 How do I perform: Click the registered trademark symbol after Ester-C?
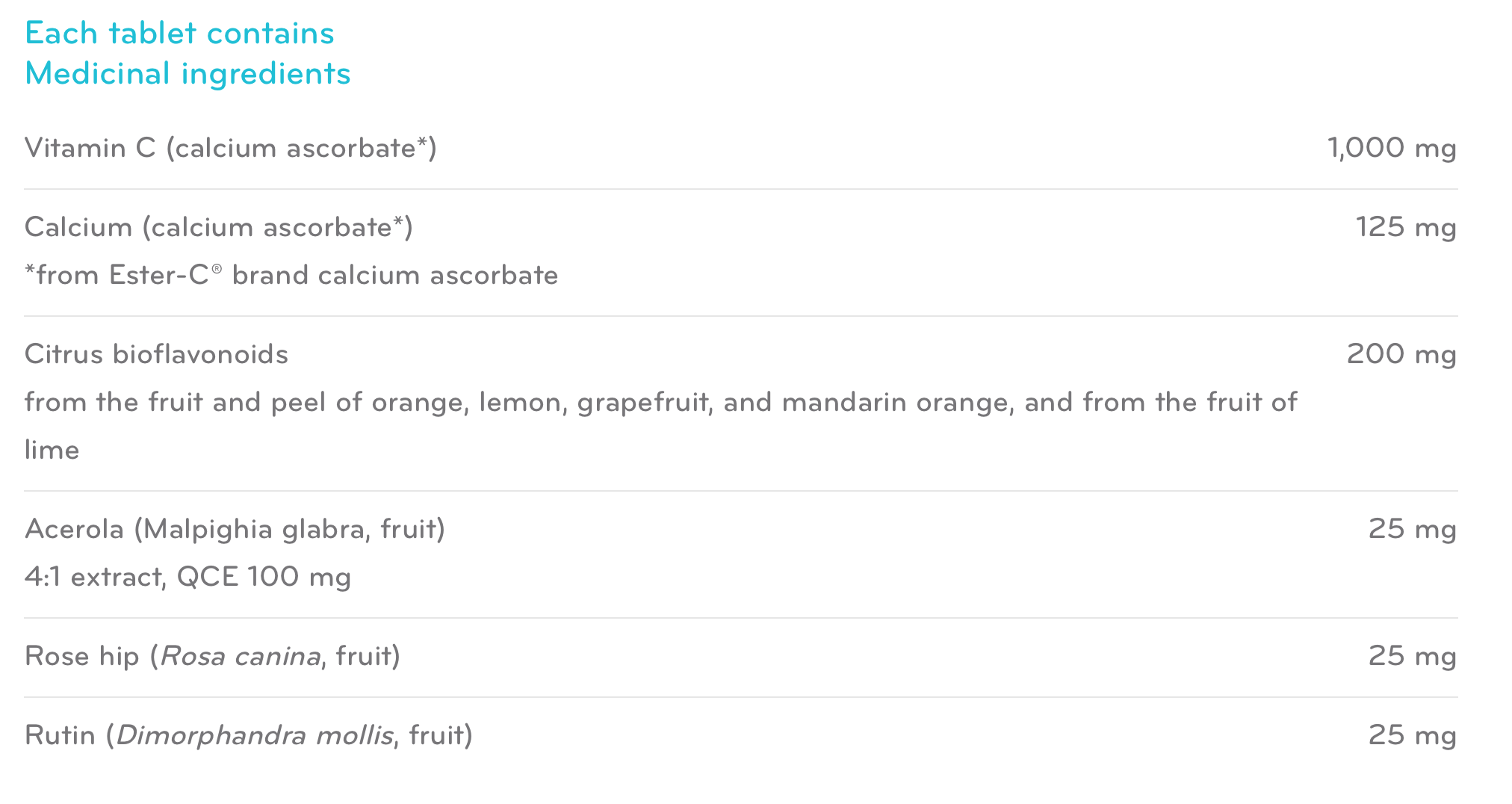(x=217, y=268)
